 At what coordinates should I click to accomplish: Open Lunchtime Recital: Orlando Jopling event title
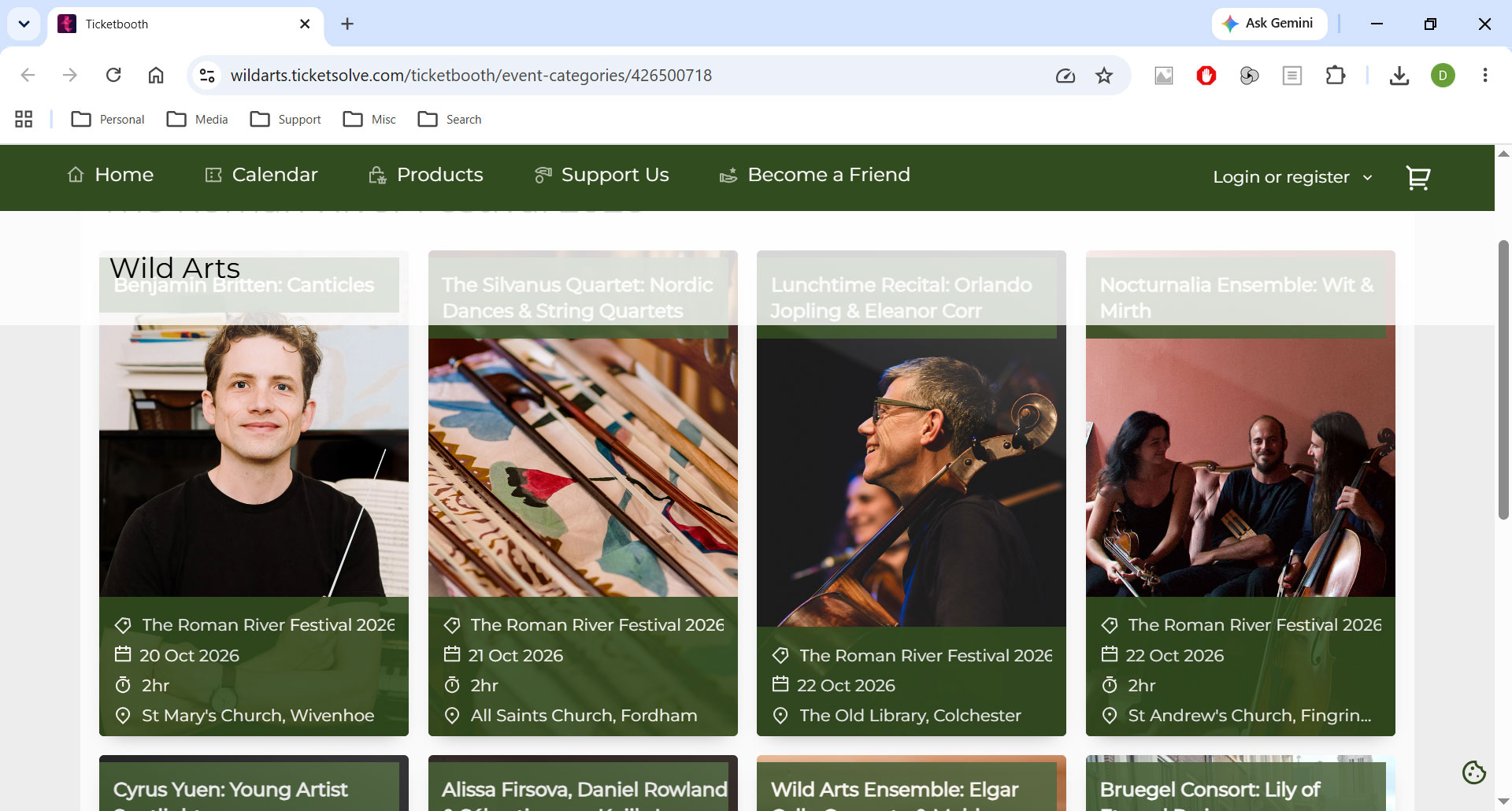tap(901, 298)
